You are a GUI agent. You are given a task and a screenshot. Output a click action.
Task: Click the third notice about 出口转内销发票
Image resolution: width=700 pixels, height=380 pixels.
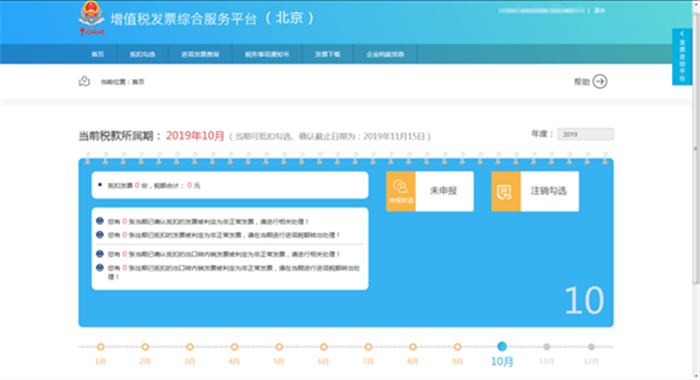pos(224,254)
